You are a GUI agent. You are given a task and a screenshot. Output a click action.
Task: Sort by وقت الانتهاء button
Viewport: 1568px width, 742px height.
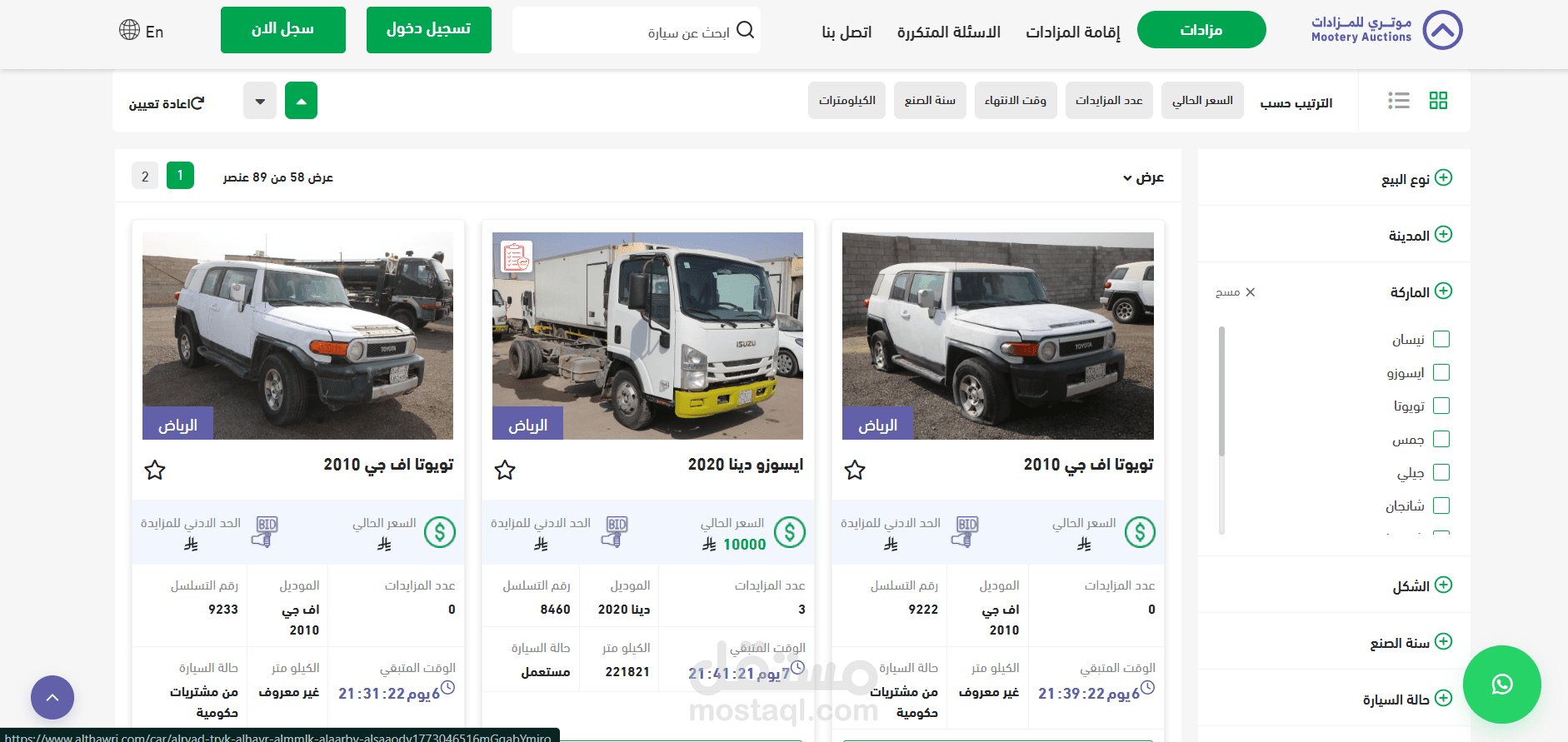click(x=1016, y=101)
